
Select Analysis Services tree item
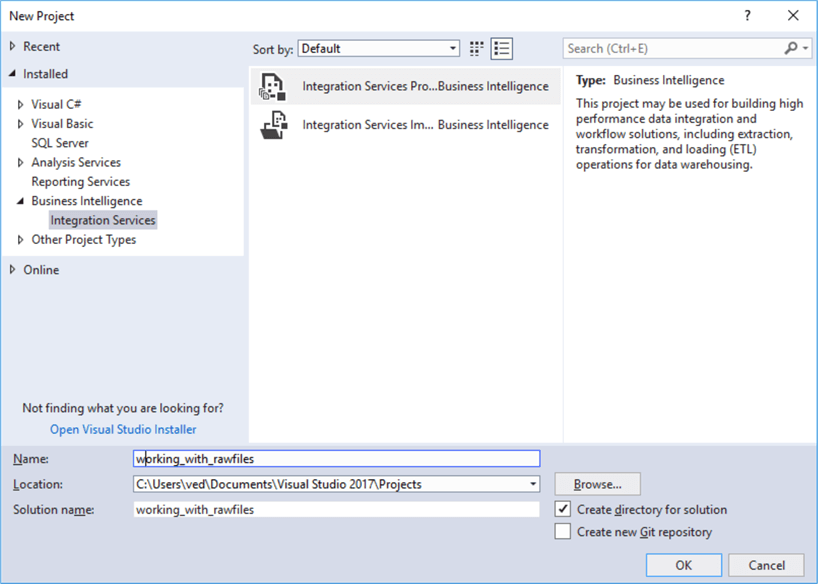click(76, 162)
